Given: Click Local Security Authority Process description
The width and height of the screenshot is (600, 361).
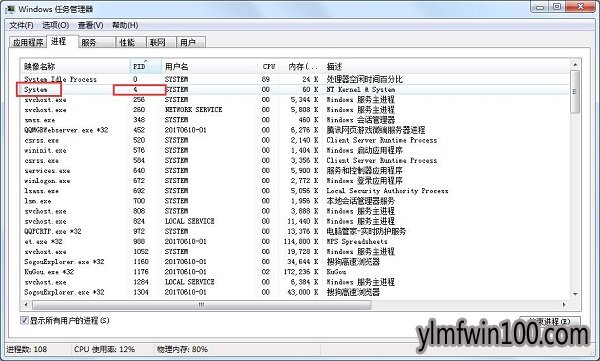Looking at the screenshot, I should tap(387, 191).
